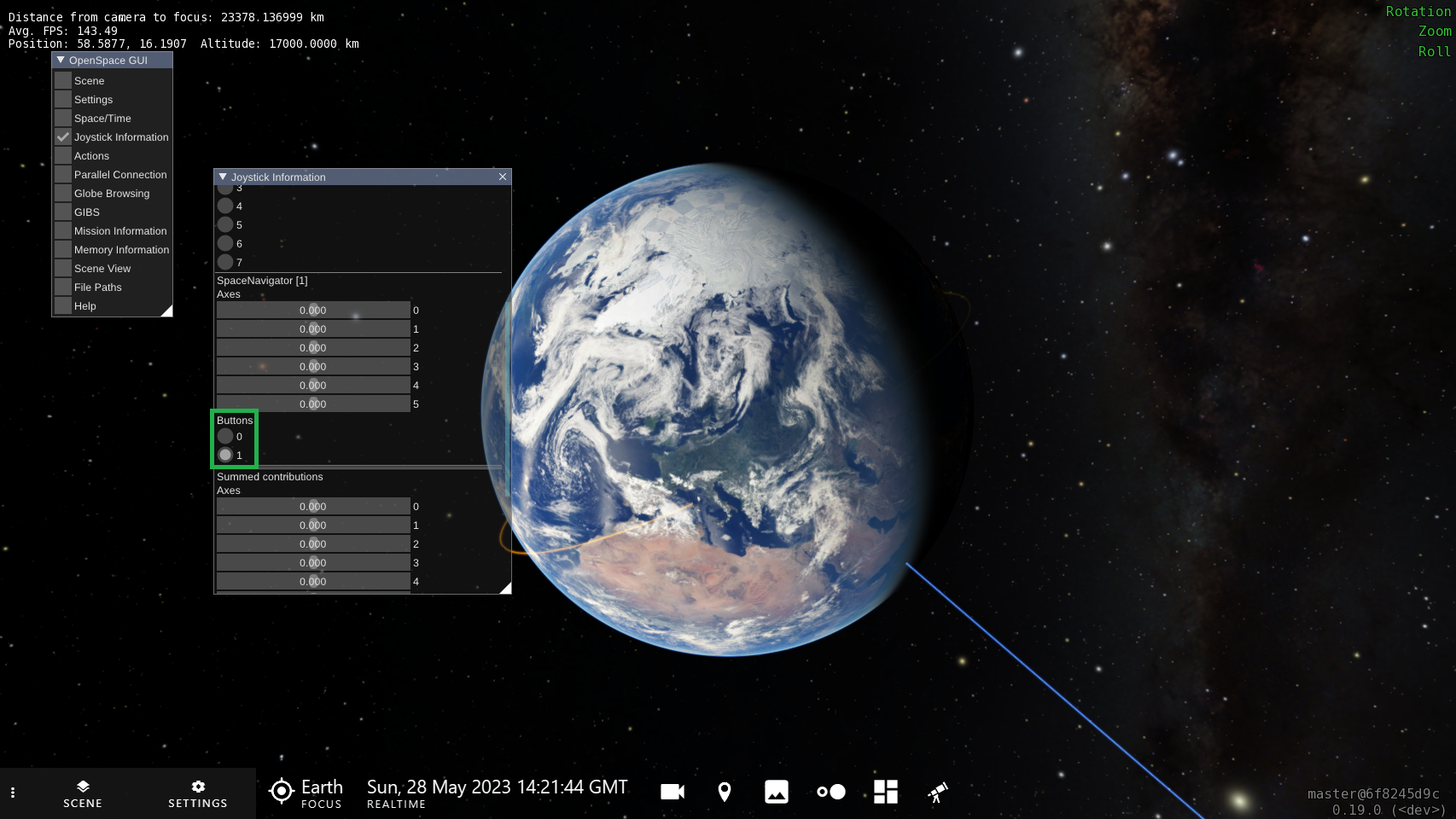Collapse the Joystick Information window
Image resolution: width=1456 pixels, height=819 pixels.
point(223,177)
